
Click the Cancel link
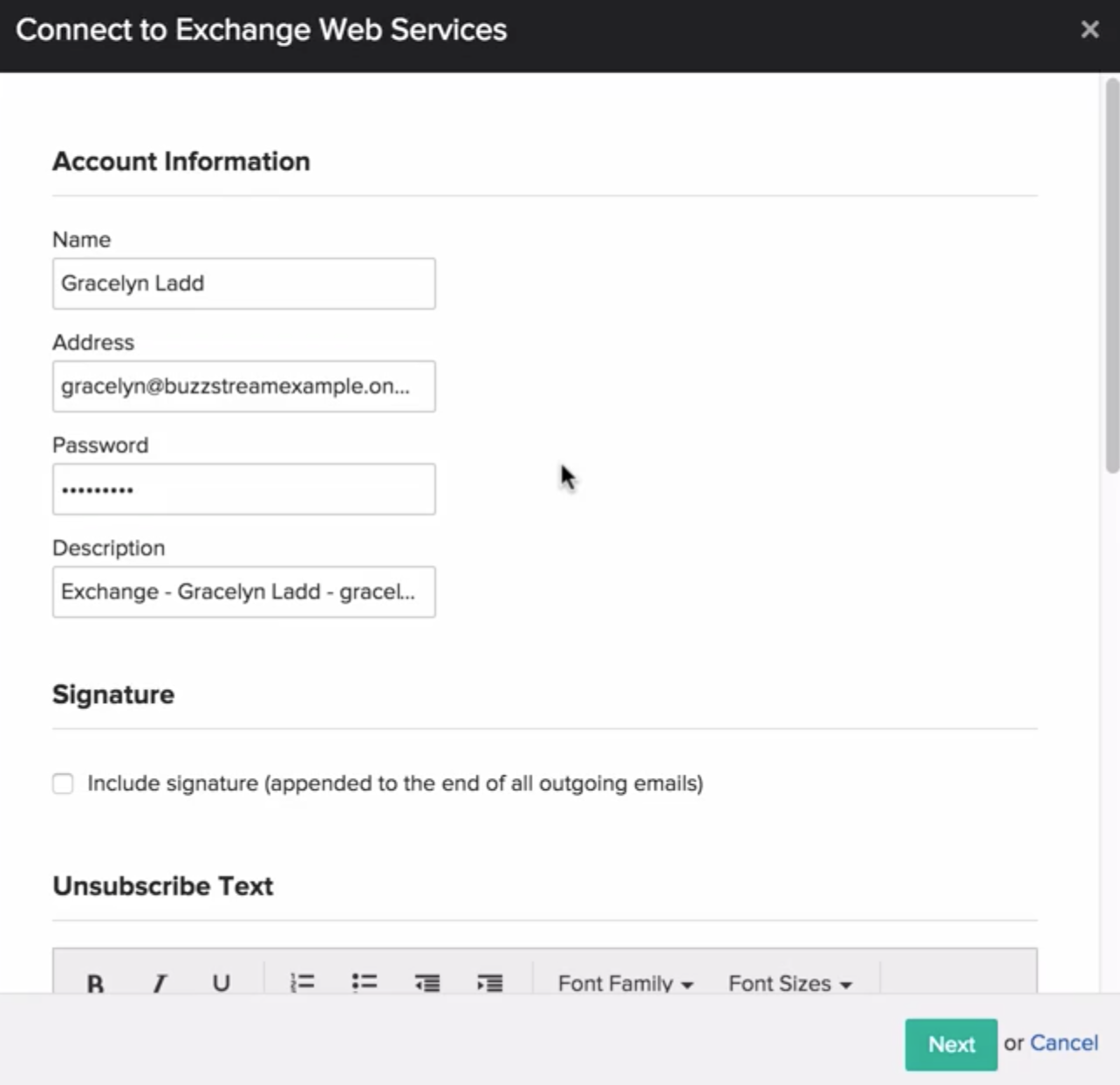pos(1063,1043)
